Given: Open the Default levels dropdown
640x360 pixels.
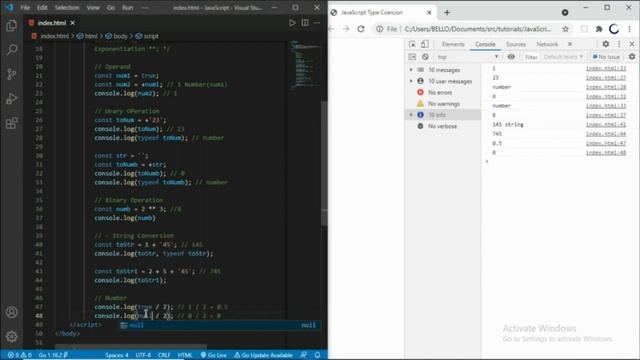Looking at the screenshot, I should (x=563, y=57).
